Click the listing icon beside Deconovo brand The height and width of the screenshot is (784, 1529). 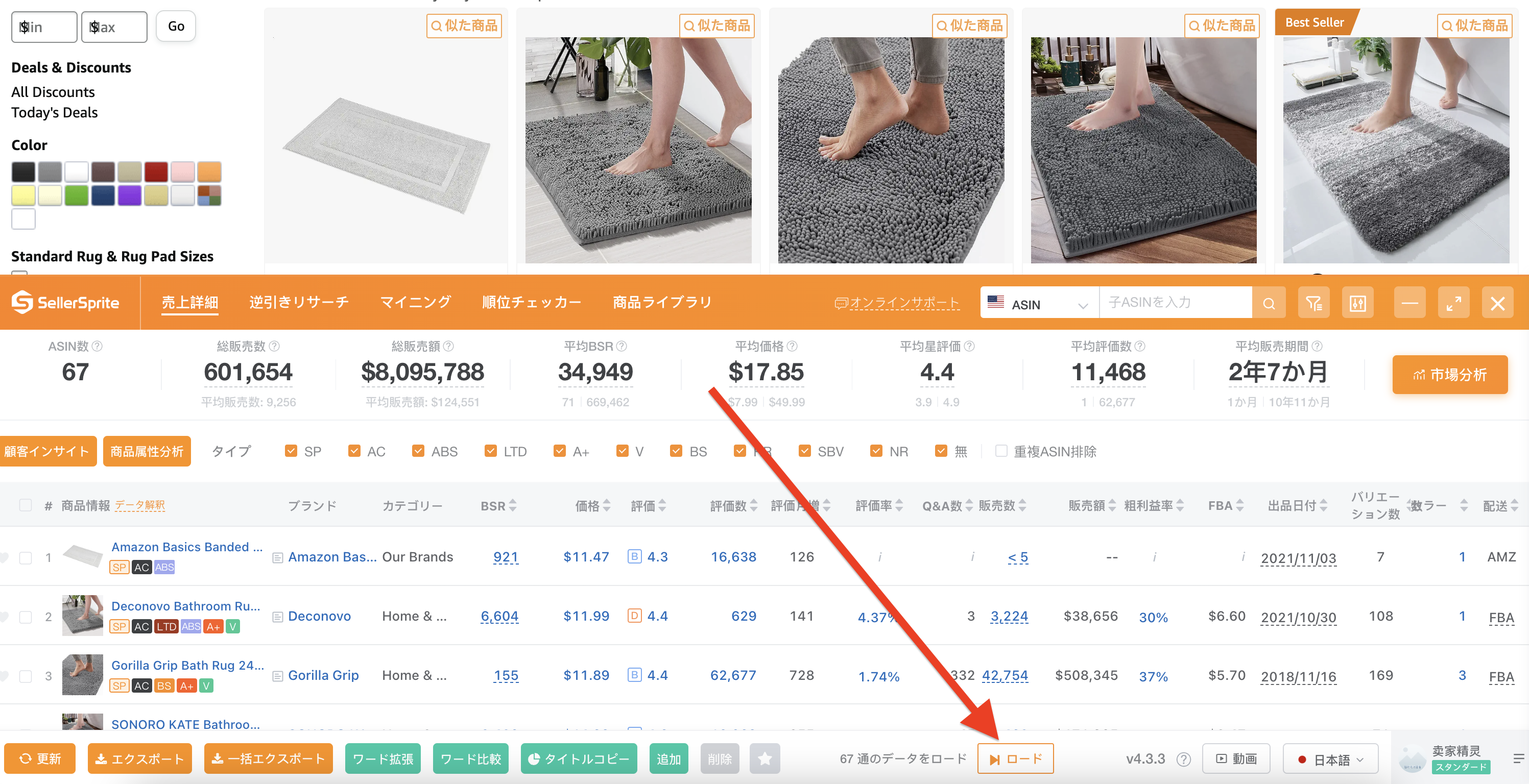pyautogui.click(x=277, y=617)
